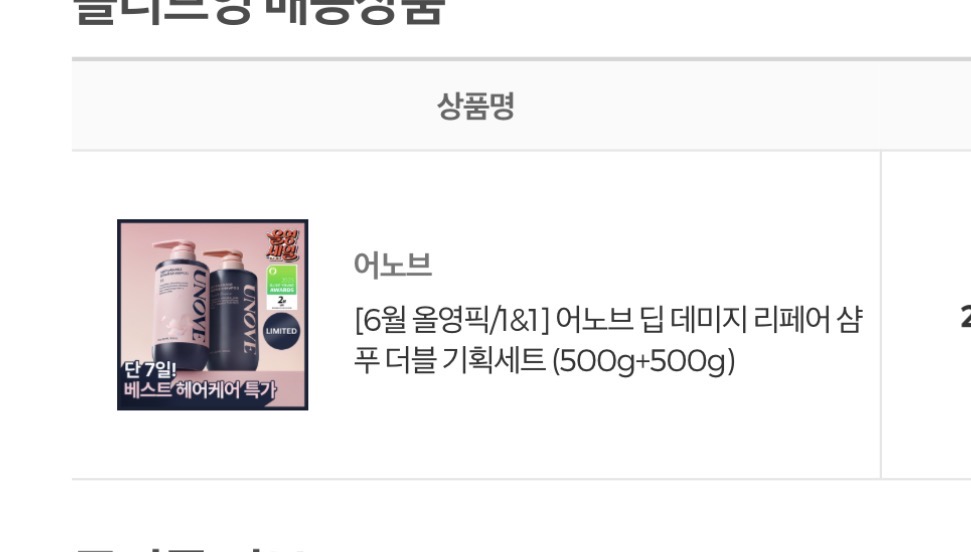
Task: Click the empty cell right of 상품명 header
Action: 926,105
